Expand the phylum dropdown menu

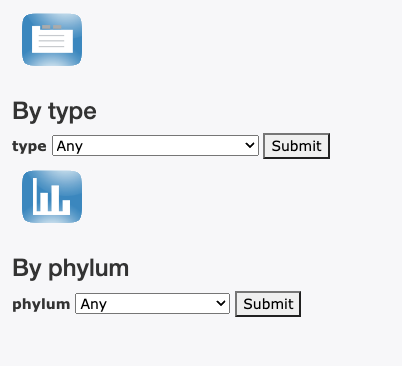pyautogui.click(x=152, y=304)
